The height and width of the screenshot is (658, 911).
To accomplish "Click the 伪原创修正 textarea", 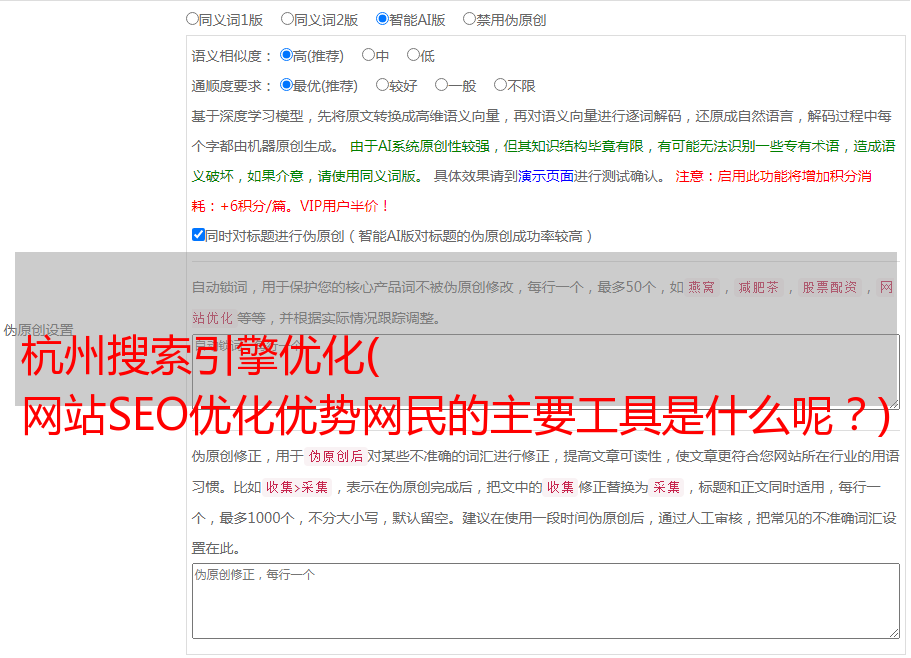I will point(546,601).
